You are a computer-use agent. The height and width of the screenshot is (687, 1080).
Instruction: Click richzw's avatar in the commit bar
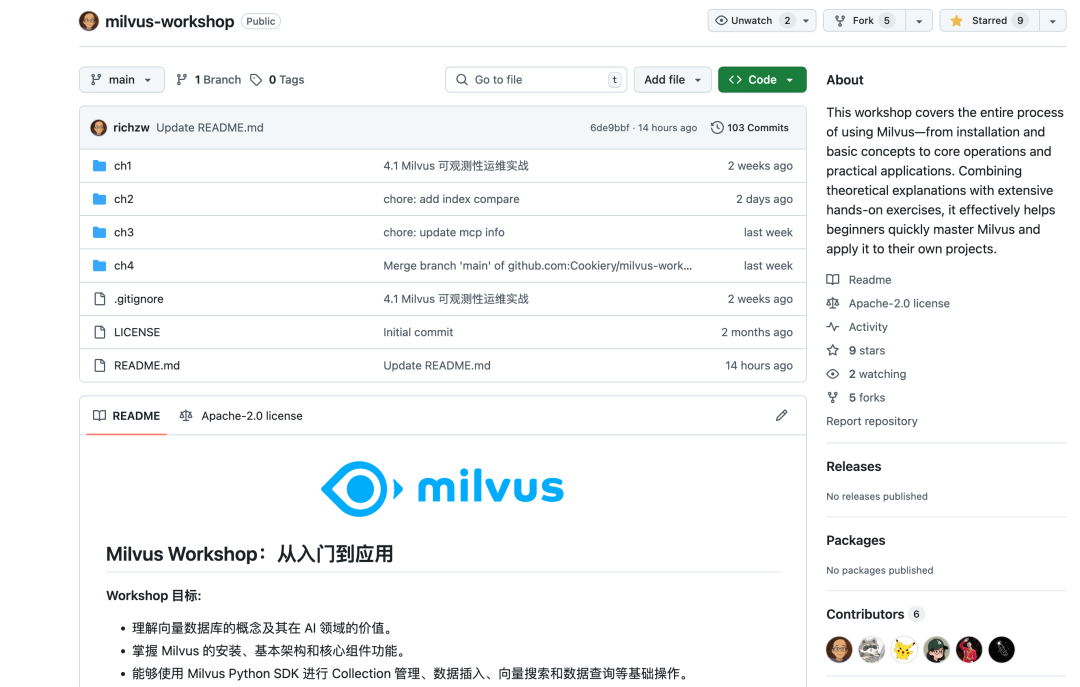coord(98,127)
